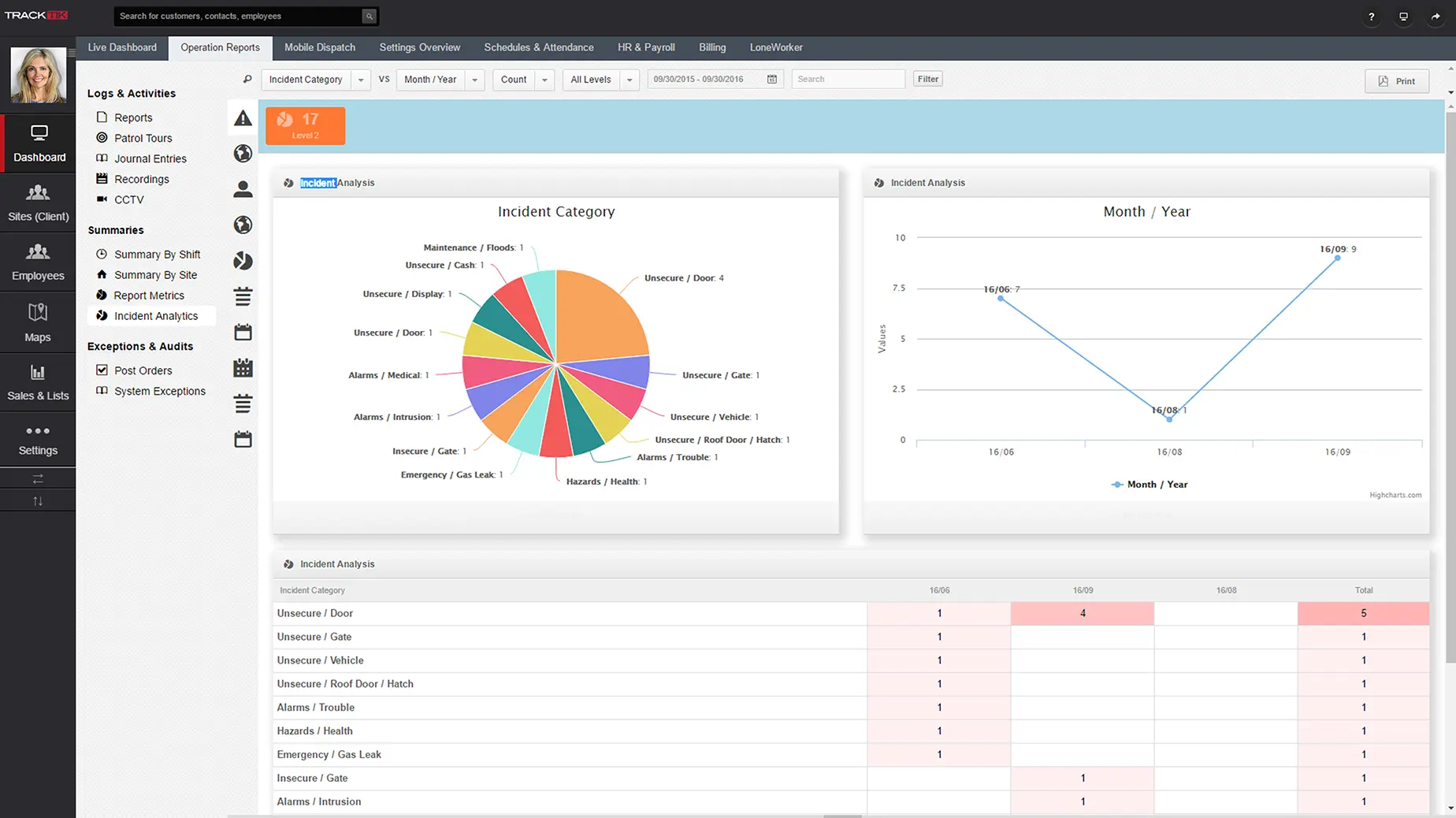1456x818 pixels.
Task: Click the search magnifier button in top bar
Action: tap(369, 17)
